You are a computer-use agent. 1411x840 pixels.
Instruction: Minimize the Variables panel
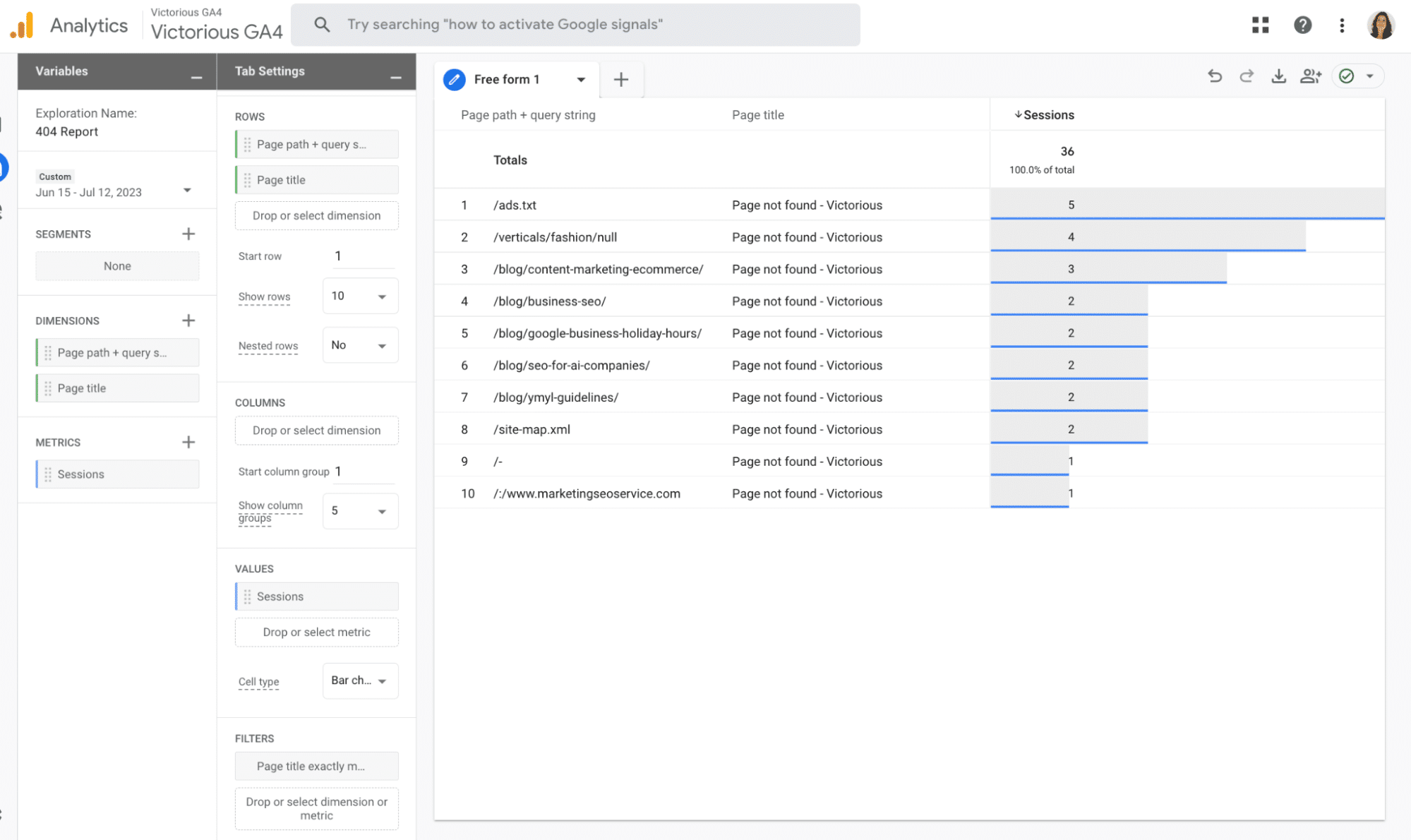(196, 77)
